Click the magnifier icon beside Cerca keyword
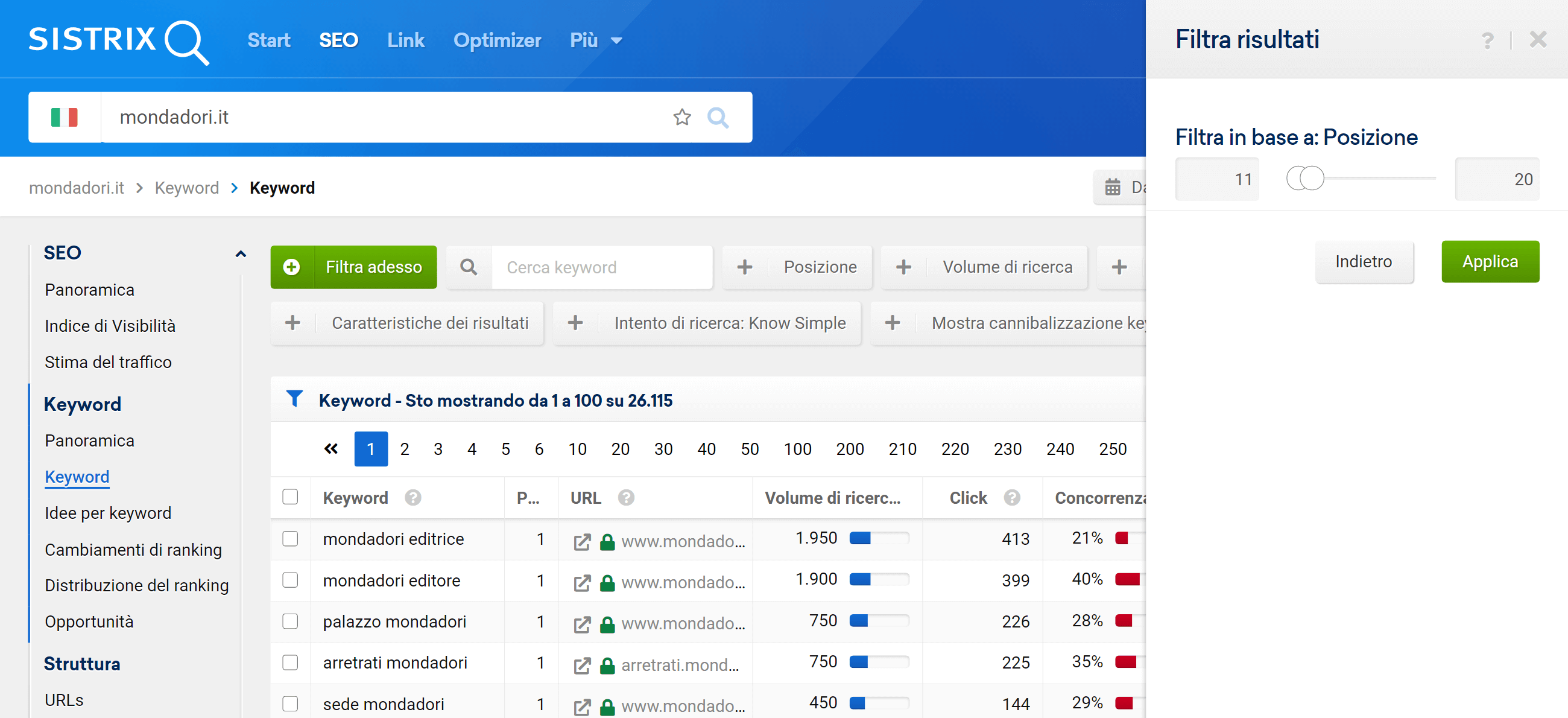This screenshot has height=718, width=1568. click(x=468, y=267)
